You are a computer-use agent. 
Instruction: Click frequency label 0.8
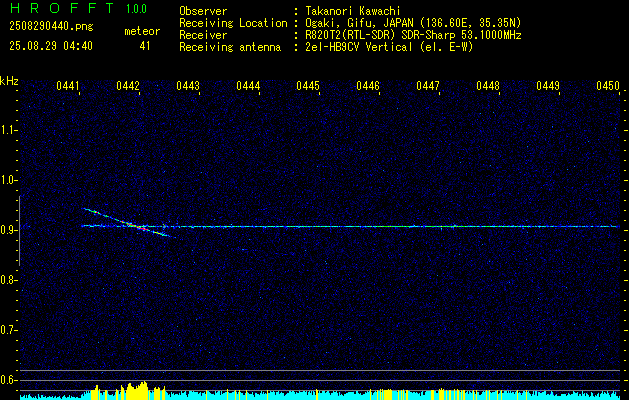click(x=7, y=280)
